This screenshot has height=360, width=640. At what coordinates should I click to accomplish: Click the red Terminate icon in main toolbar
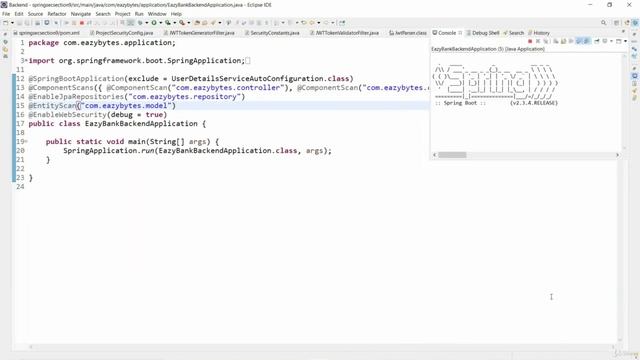click(82, 23)
